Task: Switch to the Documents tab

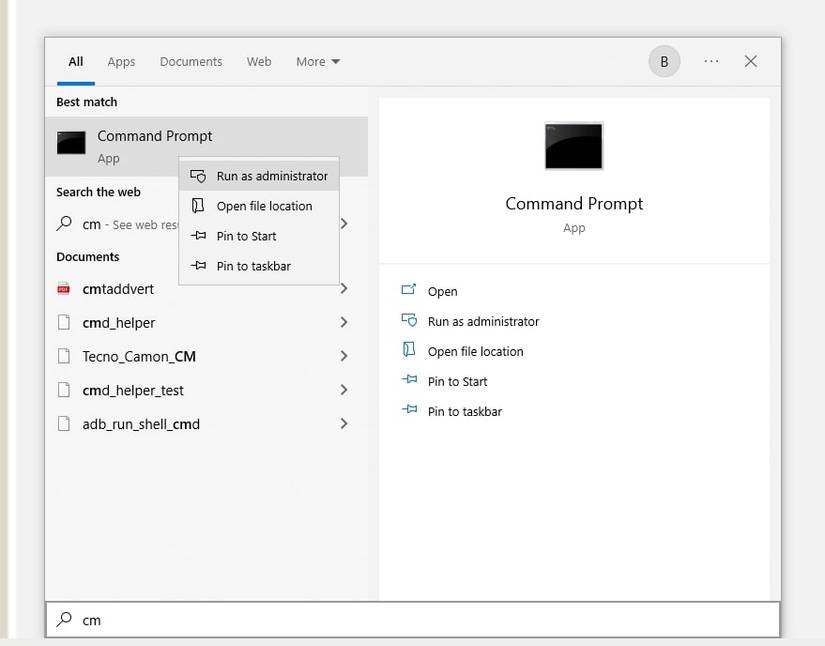Action: pos(191,62)
